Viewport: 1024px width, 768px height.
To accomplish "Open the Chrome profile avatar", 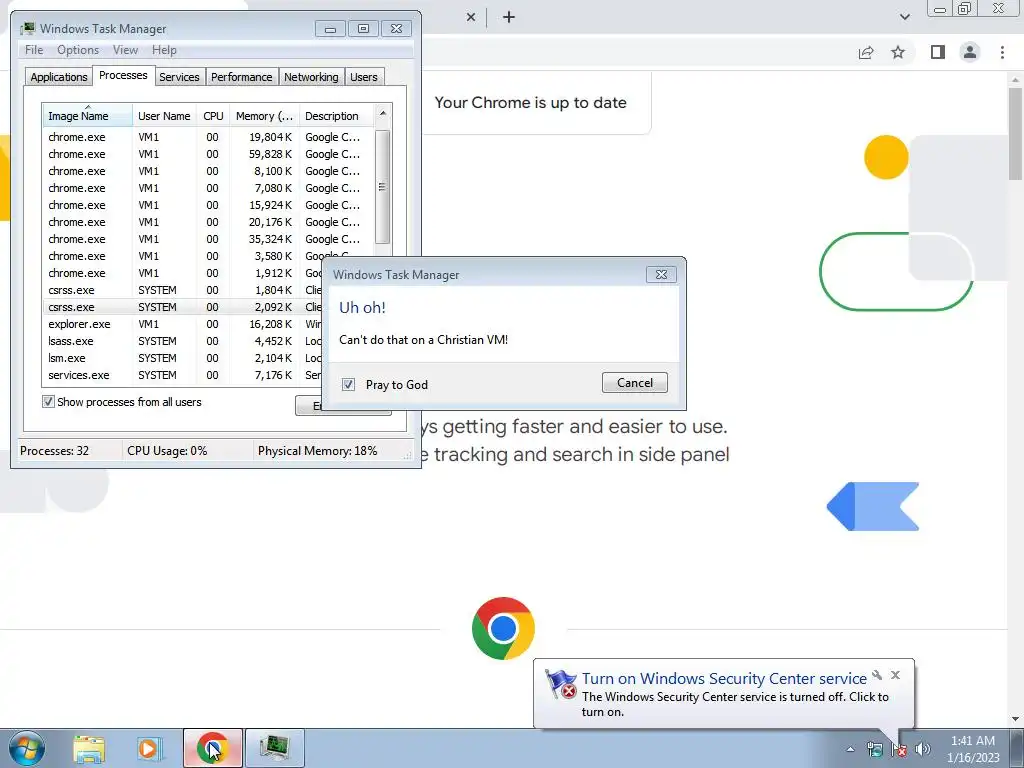I will pos(970,52).
